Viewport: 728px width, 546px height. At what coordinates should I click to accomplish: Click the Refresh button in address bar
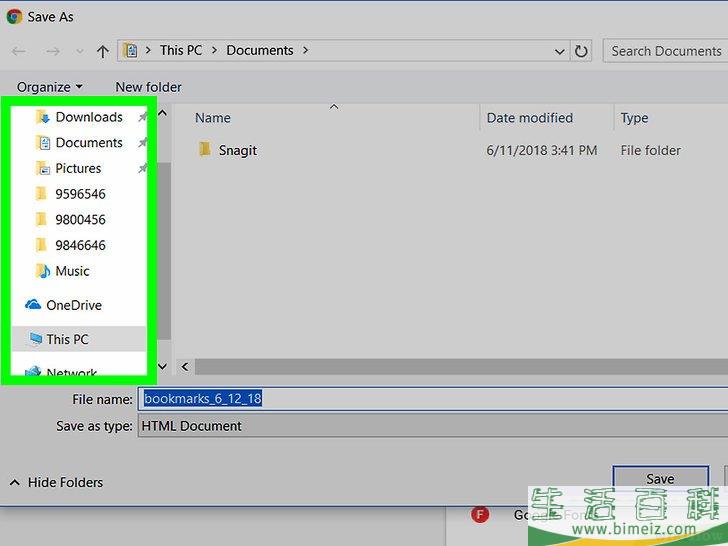583,50
